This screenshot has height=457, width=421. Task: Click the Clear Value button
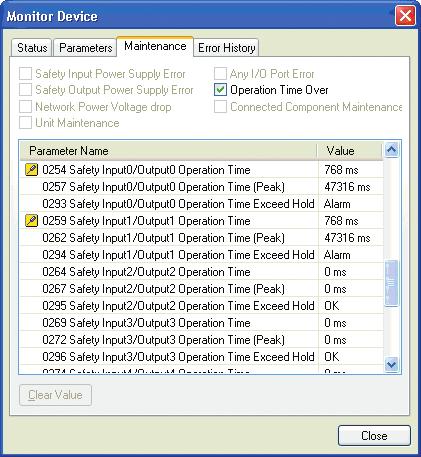pyautogui.click(x=55, y=395)
